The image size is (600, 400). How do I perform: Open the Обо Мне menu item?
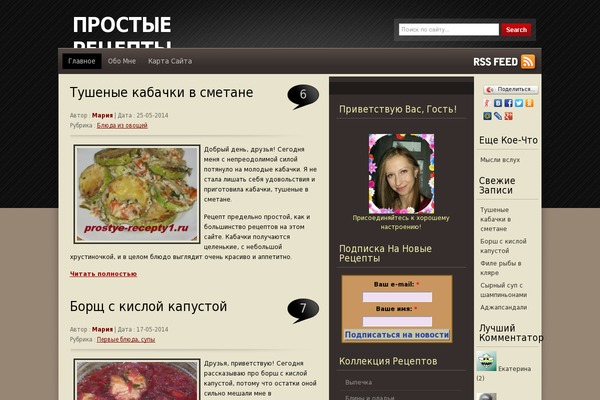pos(122,61)
